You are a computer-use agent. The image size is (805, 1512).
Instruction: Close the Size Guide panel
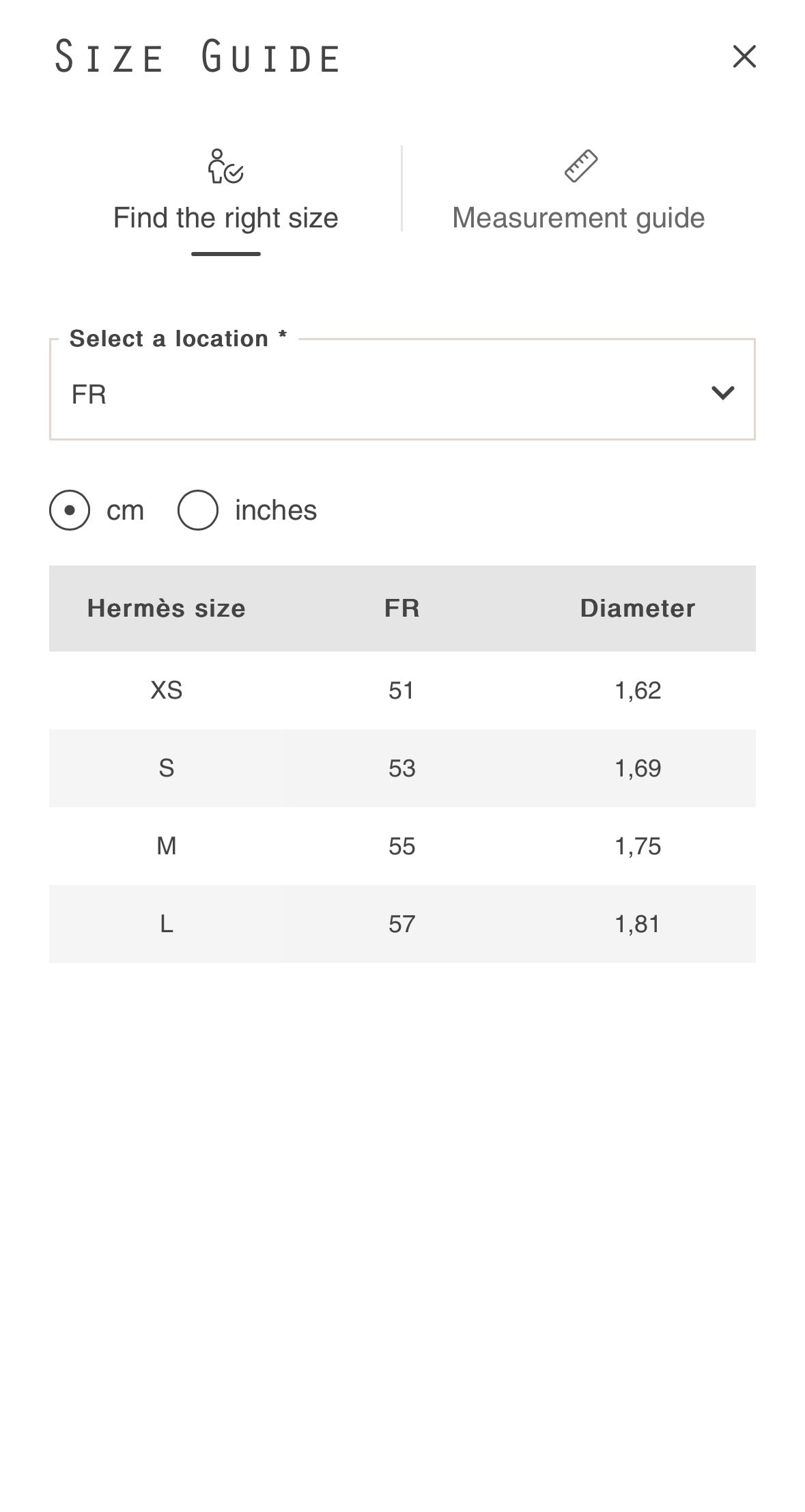pos(744,57)
